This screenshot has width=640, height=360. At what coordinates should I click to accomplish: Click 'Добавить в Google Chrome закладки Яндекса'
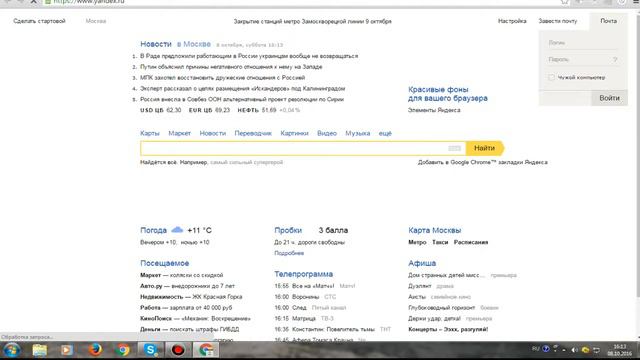482,162
